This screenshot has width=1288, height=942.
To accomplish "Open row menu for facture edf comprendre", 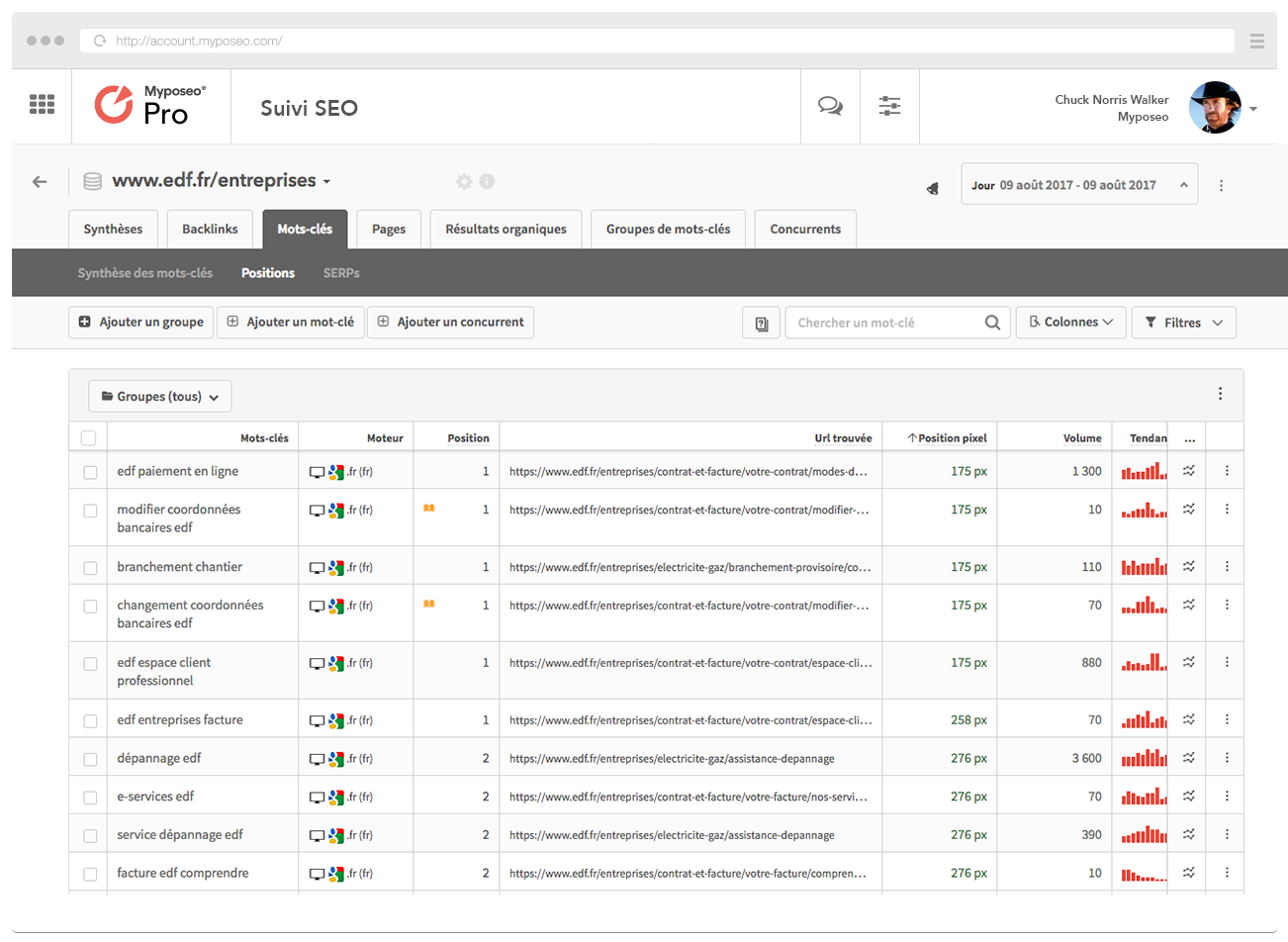I will (1227, 873).
